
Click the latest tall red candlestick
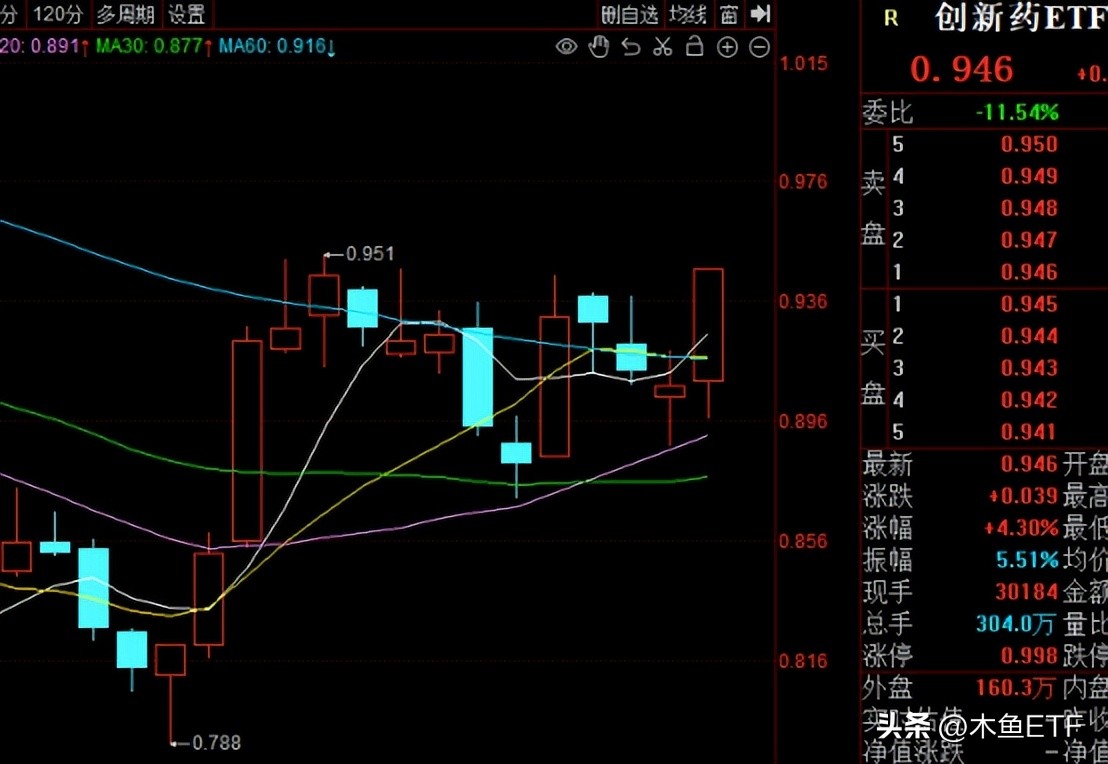pos(708,325)
